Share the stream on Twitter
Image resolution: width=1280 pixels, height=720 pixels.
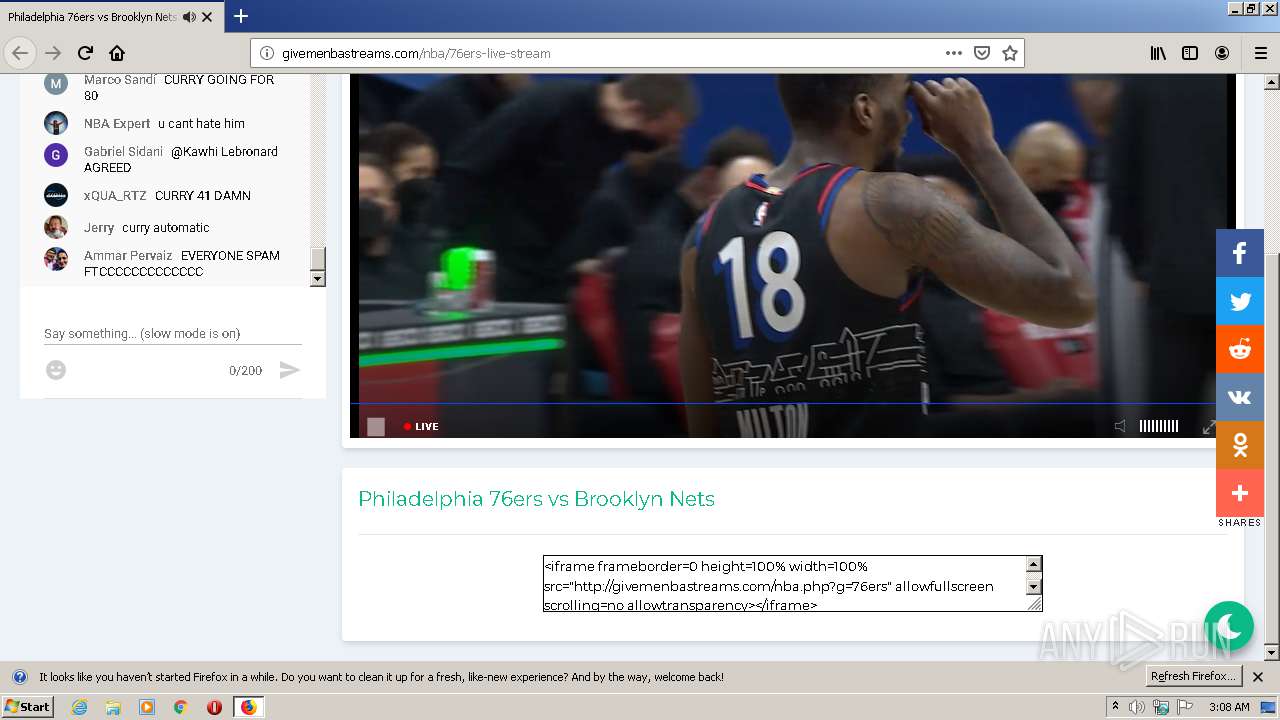[1239, 301]
